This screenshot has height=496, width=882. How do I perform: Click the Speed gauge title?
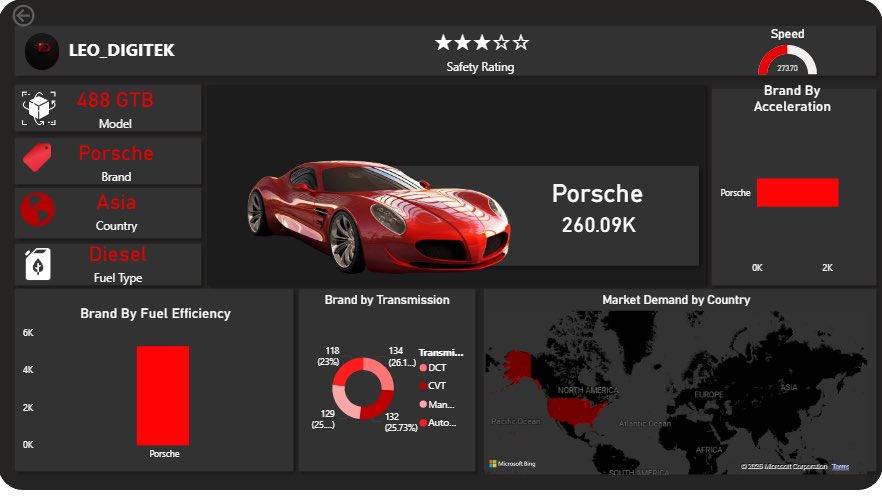788,34
